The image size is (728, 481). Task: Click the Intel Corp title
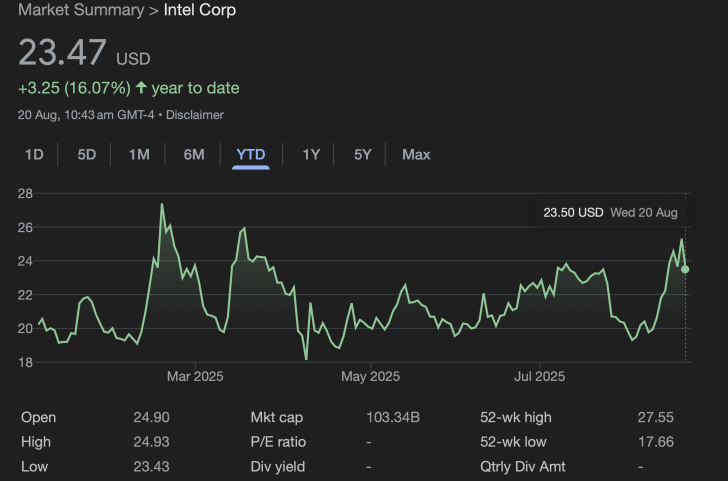200,10
